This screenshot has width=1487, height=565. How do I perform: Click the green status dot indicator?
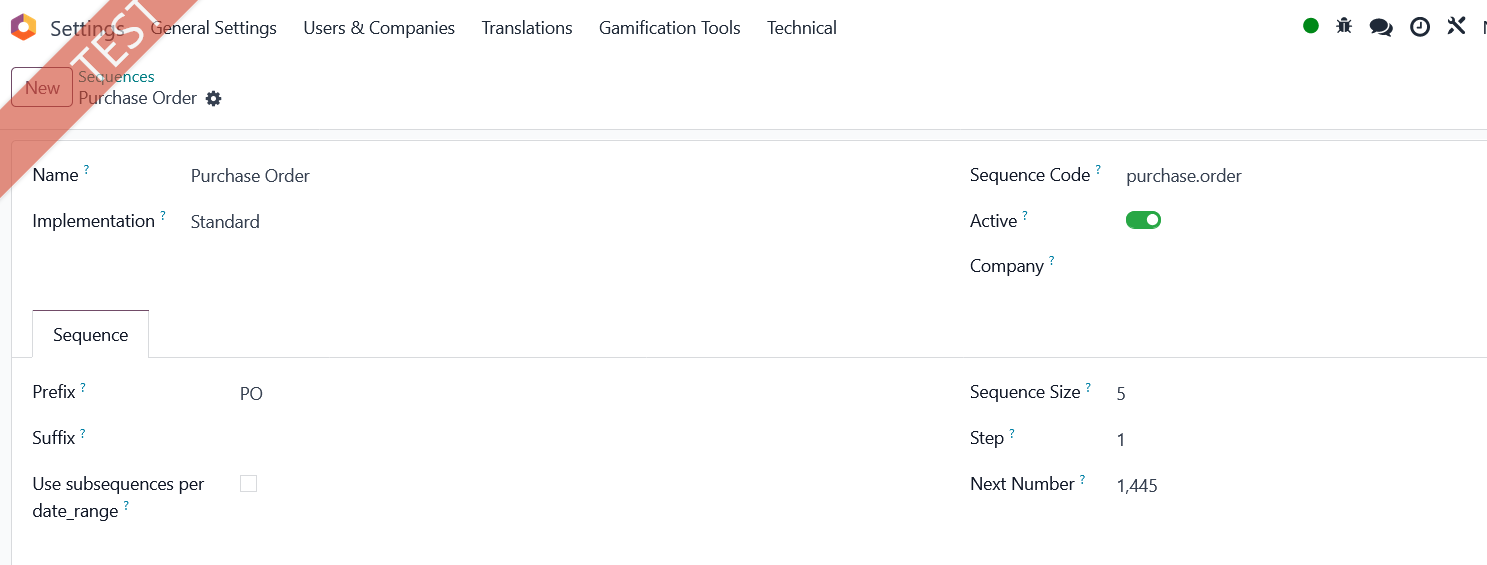[1311, 26]
